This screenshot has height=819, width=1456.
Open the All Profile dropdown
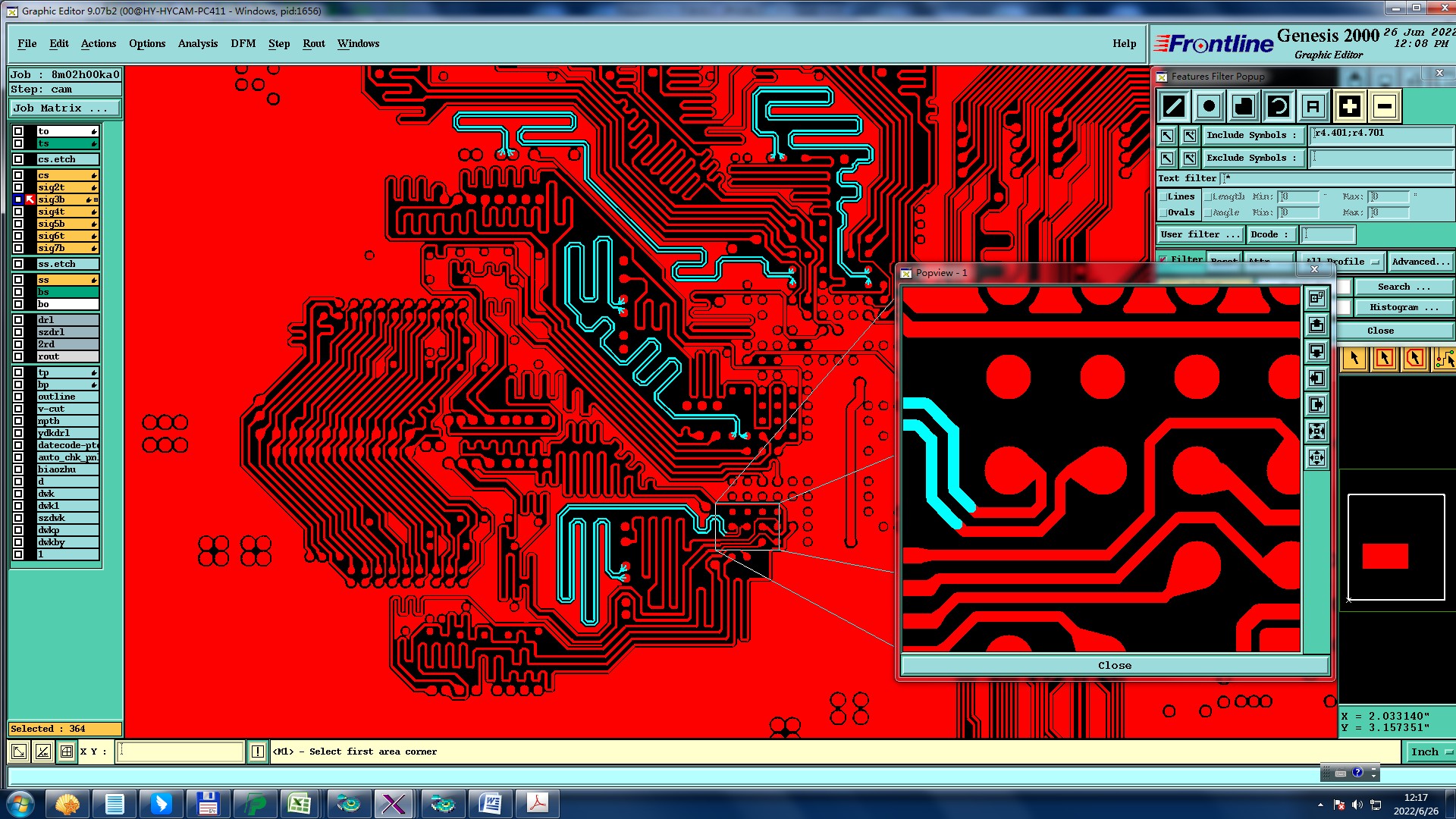pos(1341,261)
